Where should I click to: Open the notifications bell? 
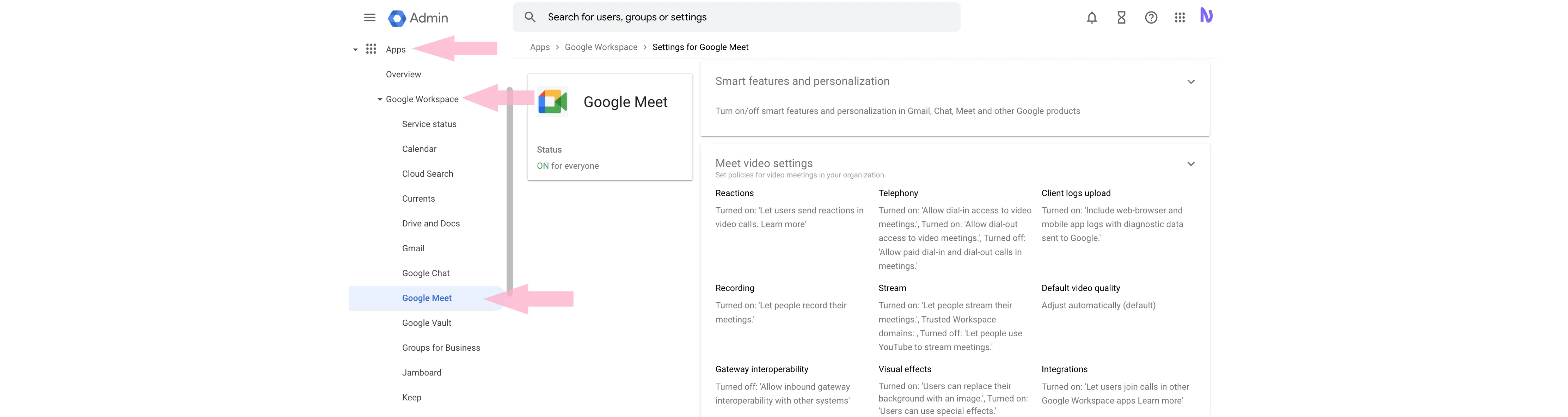(x=1091, y=18)
